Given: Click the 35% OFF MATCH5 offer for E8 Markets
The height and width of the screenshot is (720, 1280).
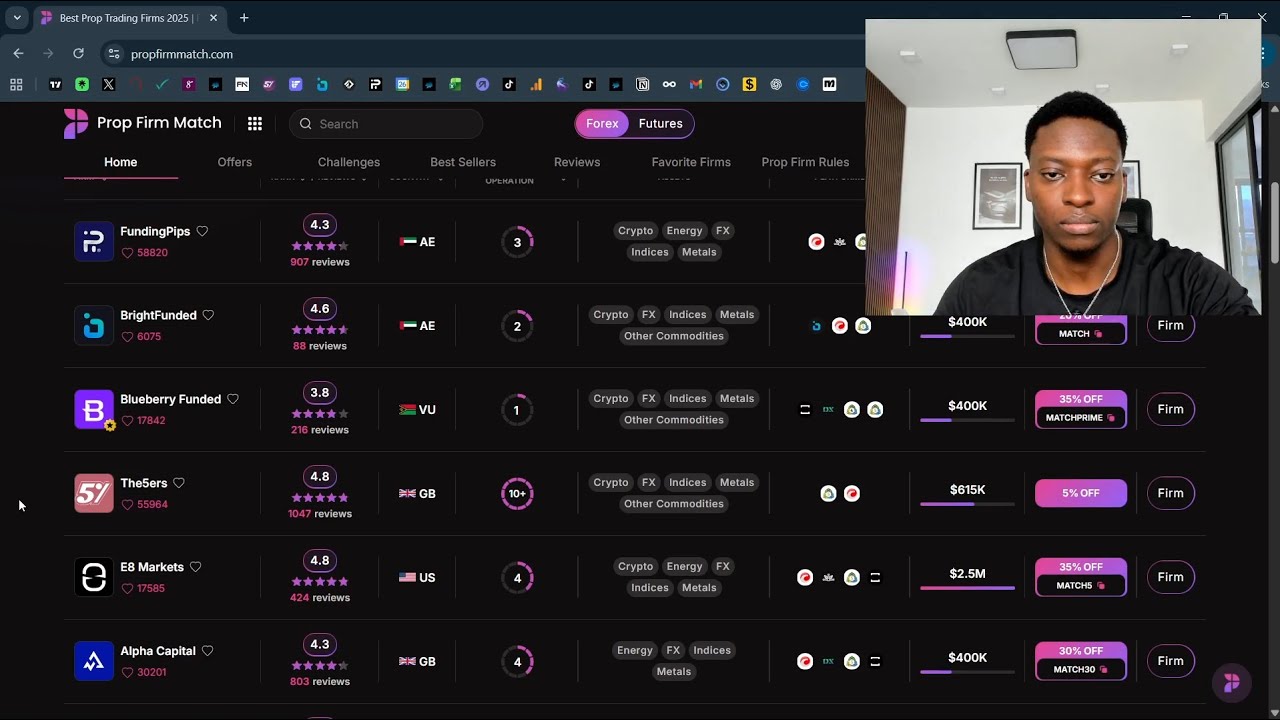Looking at the screenshot, I should coord(1081,577).
